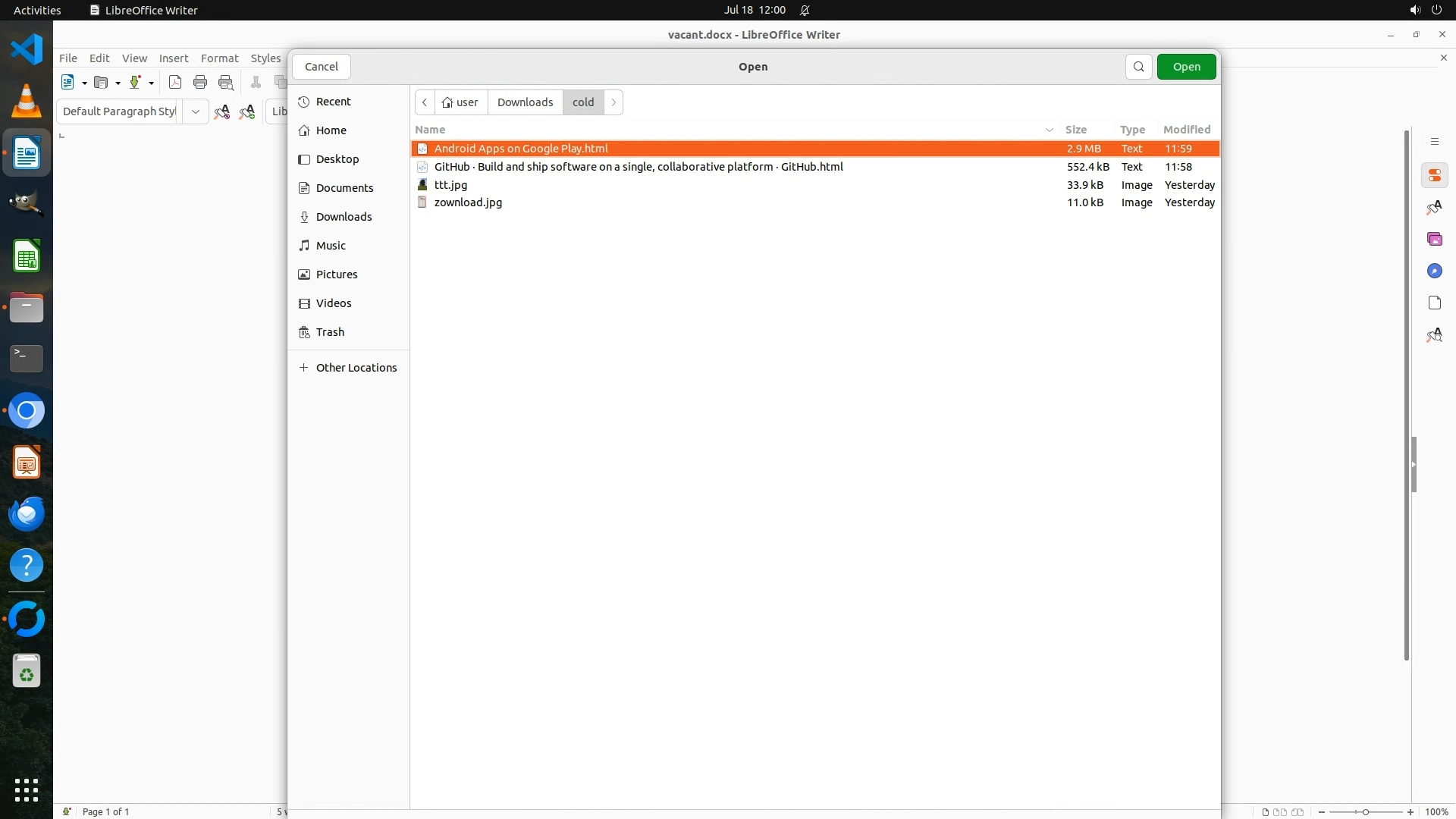Open the sidebar Navigator compass icon
1456x819 pixels.
(x=1434, y=271)
